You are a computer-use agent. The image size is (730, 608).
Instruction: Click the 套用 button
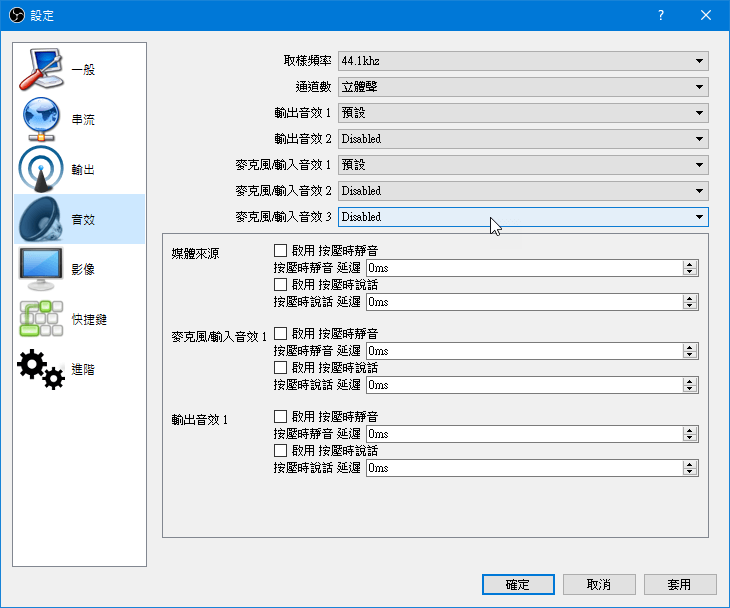pyautogui.click(x=680, y=584)
